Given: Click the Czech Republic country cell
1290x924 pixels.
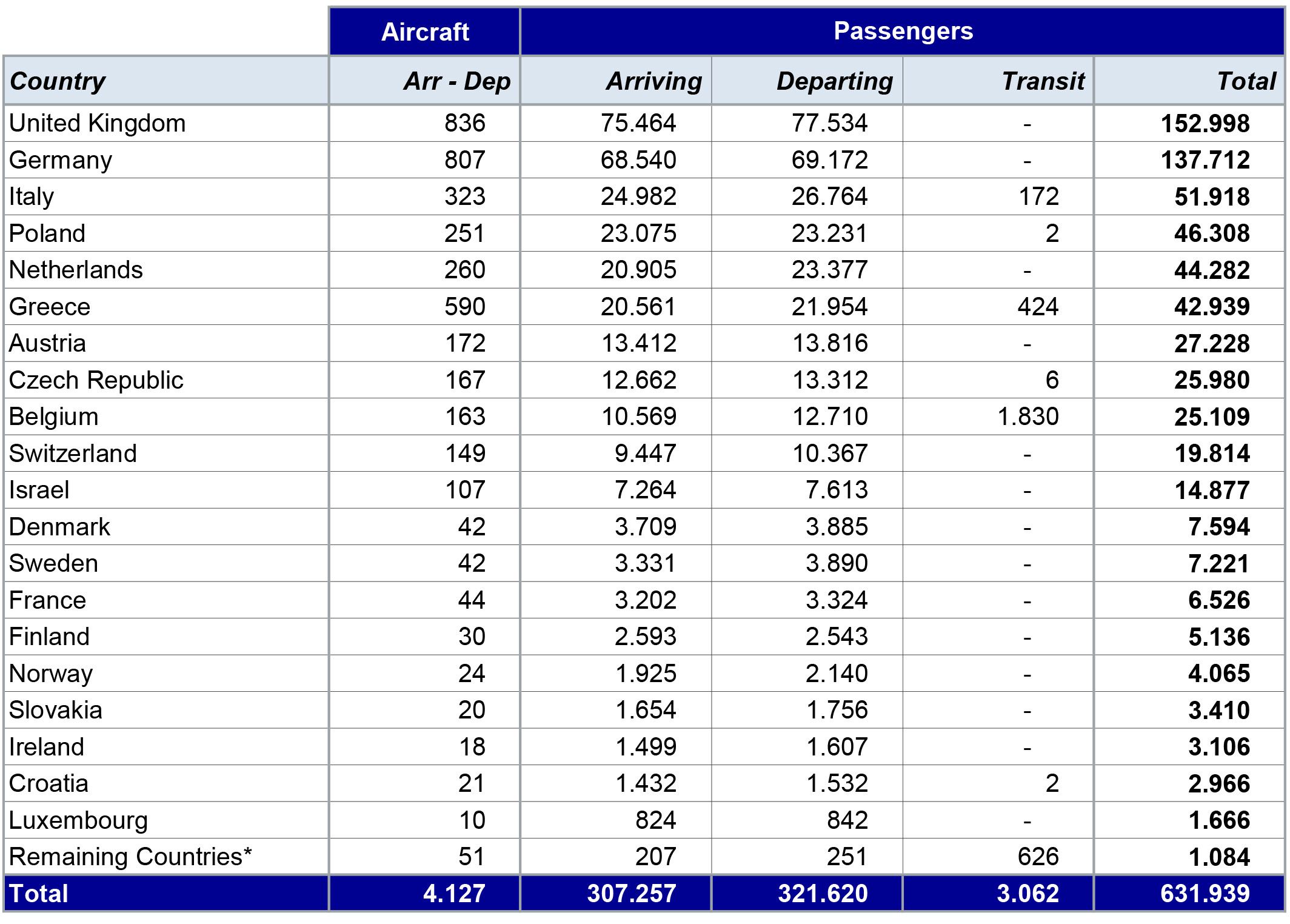Looking at the screenshot, I should coord(166,380).
